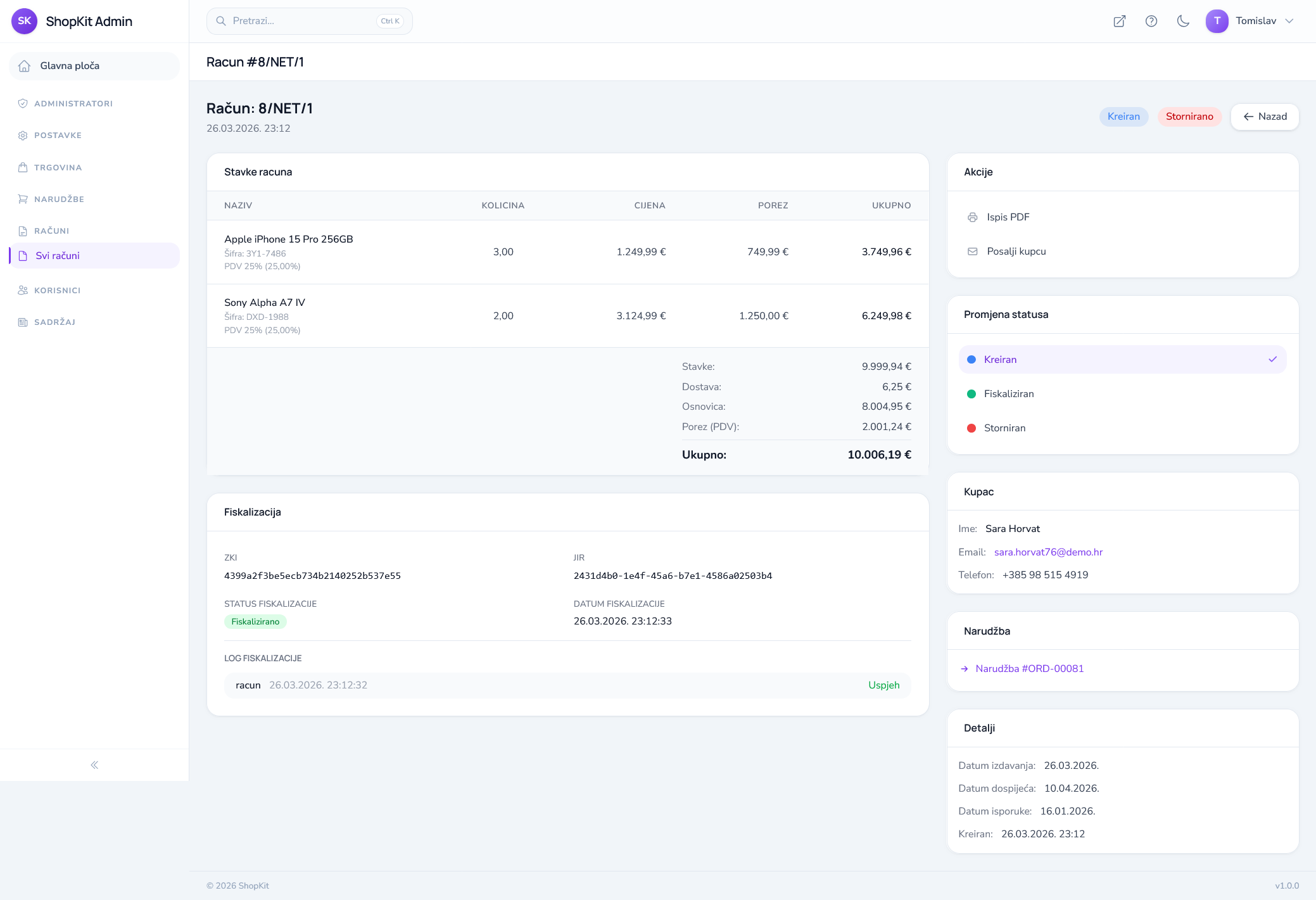Click the arrow icon beside Narudžba #ORD-00081

point(965,669)
